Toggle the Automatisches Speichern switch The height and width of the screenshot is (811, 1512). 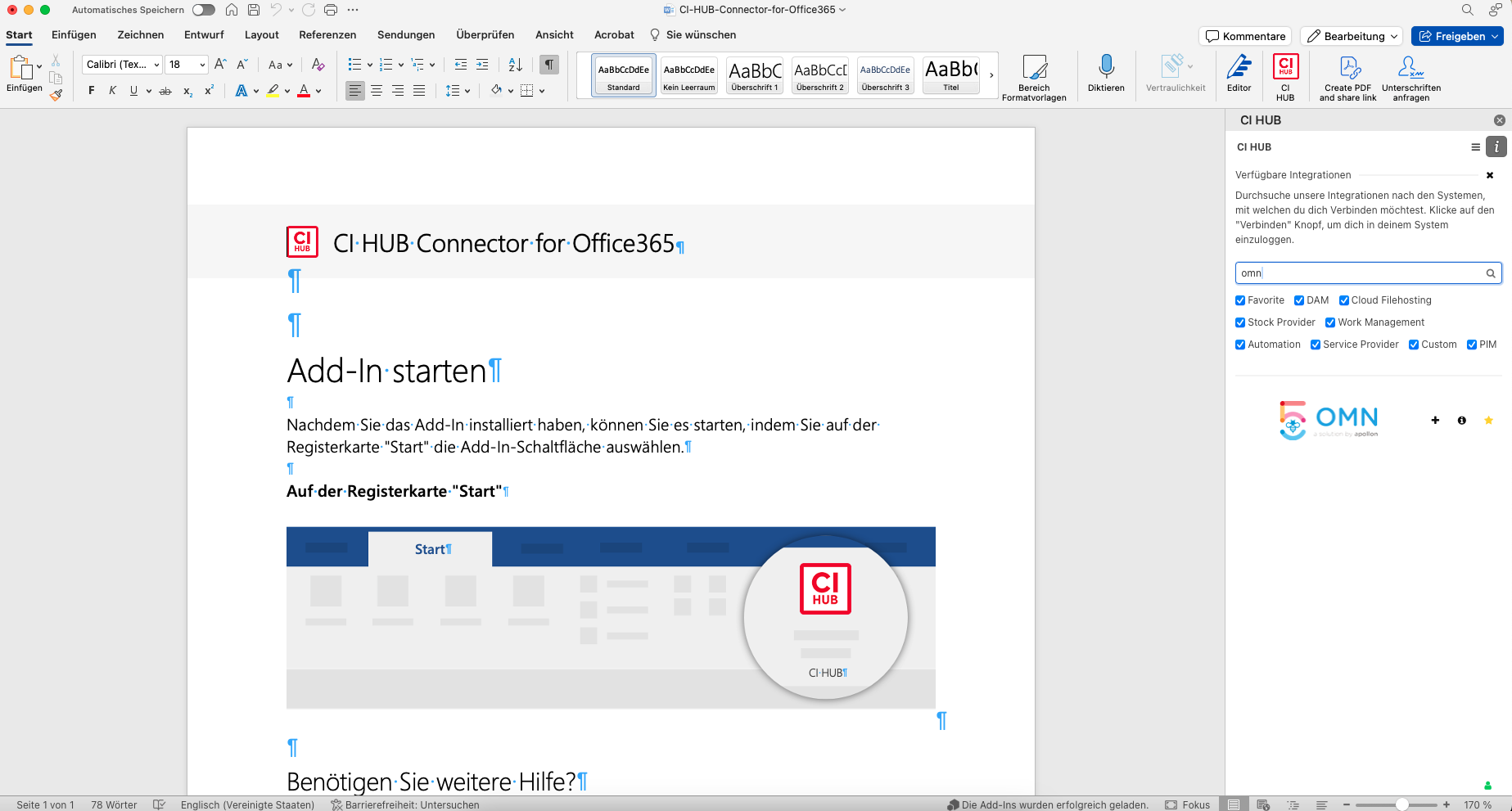point(204,10)
